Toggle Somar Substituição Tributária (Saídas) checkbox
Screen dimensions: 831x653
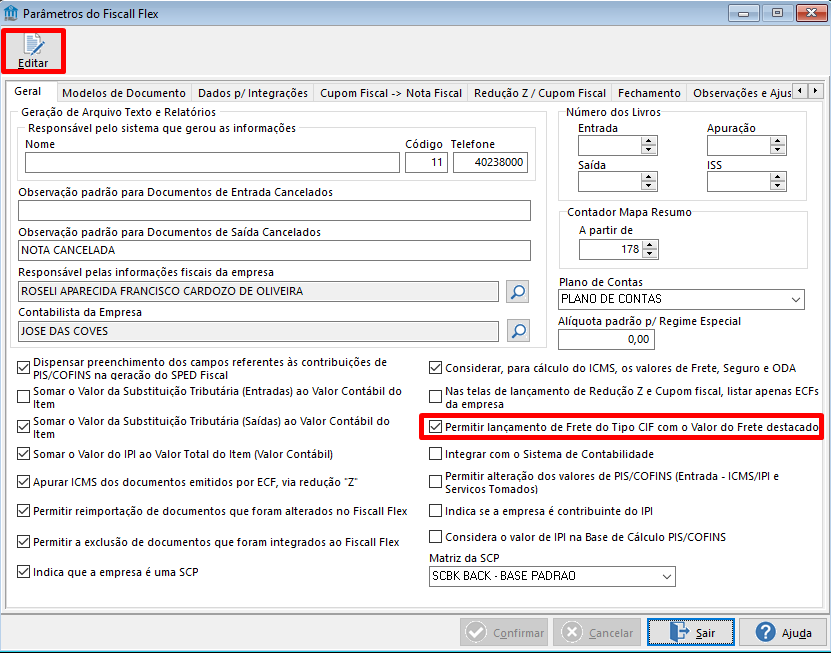(x=23, y=427)
